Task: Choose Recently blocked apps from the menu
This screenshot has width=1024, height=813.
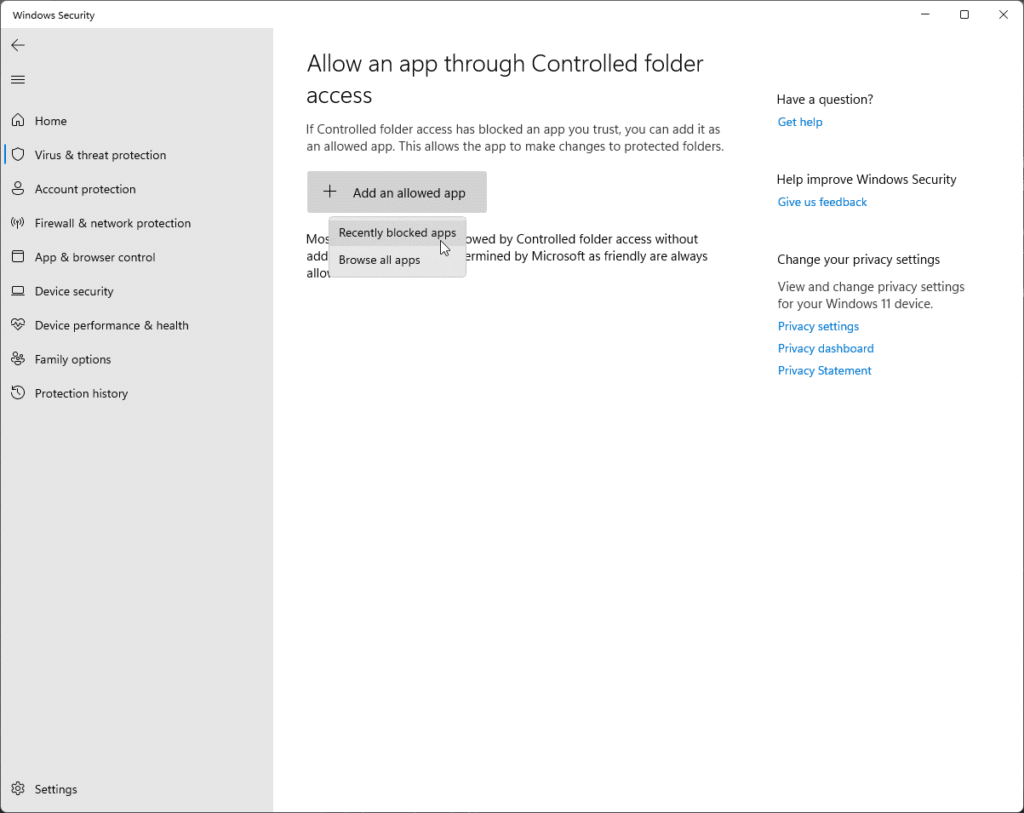Action: (397, 232)
